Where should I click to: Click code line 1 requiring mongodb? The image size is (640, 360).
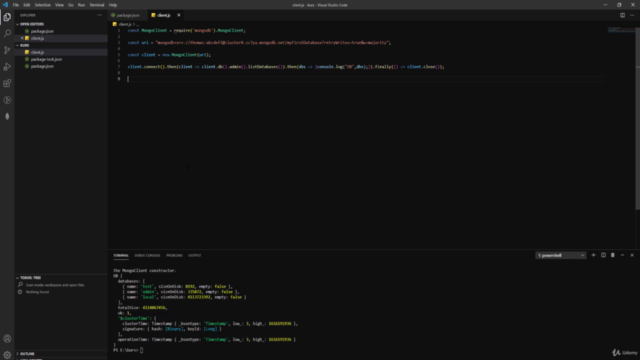pos(187,30)
